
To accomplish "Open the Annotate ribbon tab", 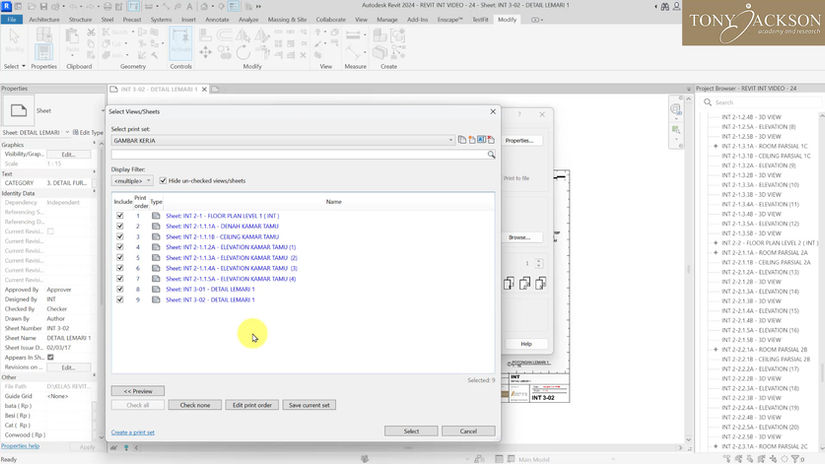I will pyautogui.click(x=217, y=19).
